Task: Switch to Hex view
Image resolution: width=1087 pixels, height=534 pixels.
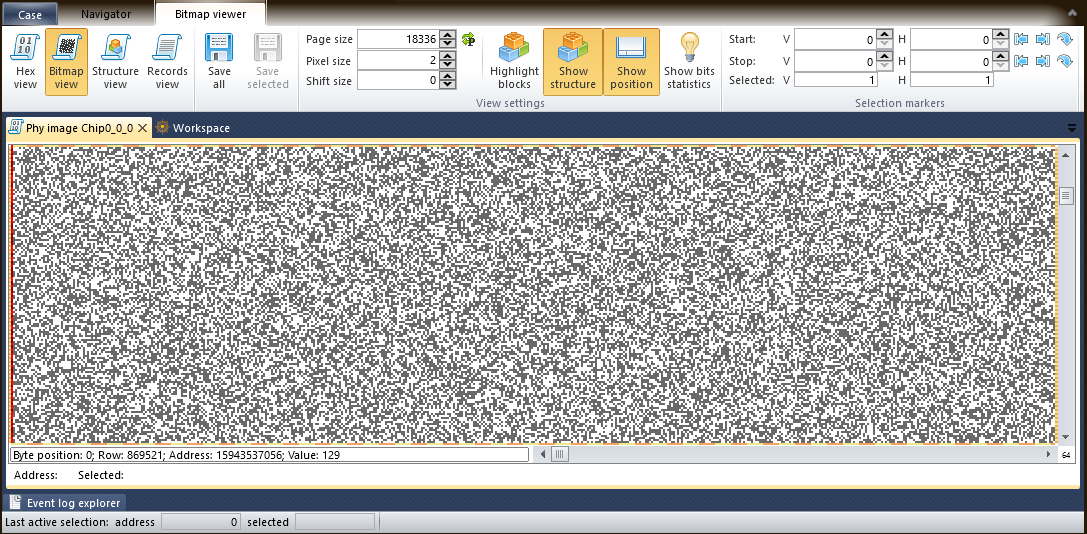Action: 25,62
